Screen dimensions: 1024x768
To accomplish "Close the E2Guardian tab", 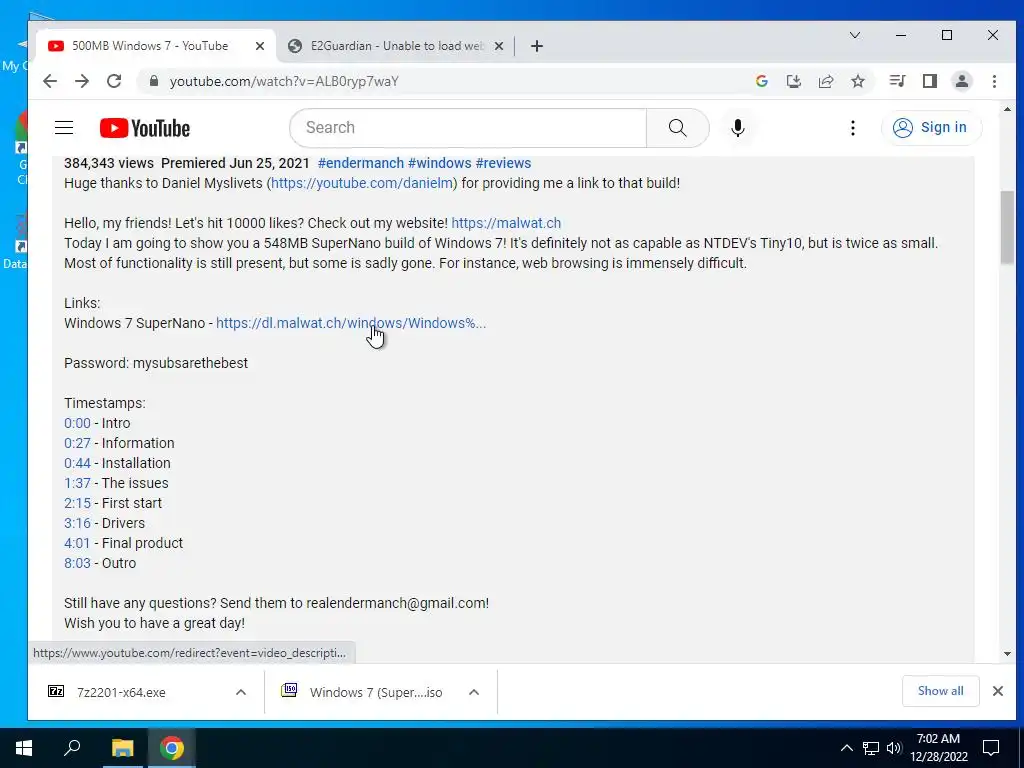I will 498,46.
